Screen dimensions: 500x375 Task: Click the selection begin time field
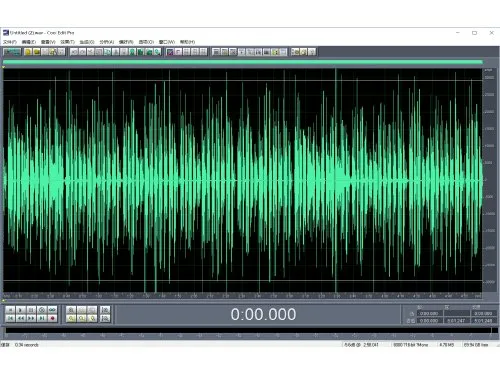coord(429,313)
